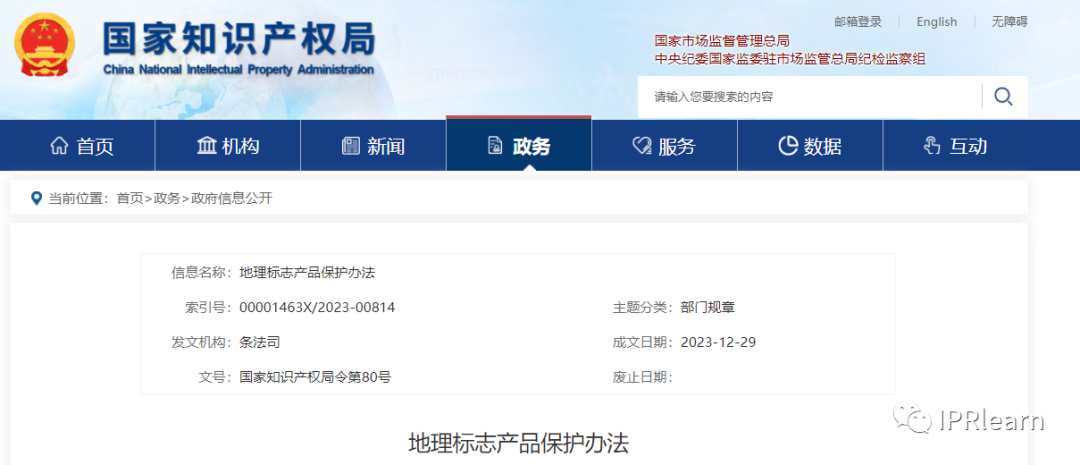Click the search magnifier icon

click(x=1004, y=96)
